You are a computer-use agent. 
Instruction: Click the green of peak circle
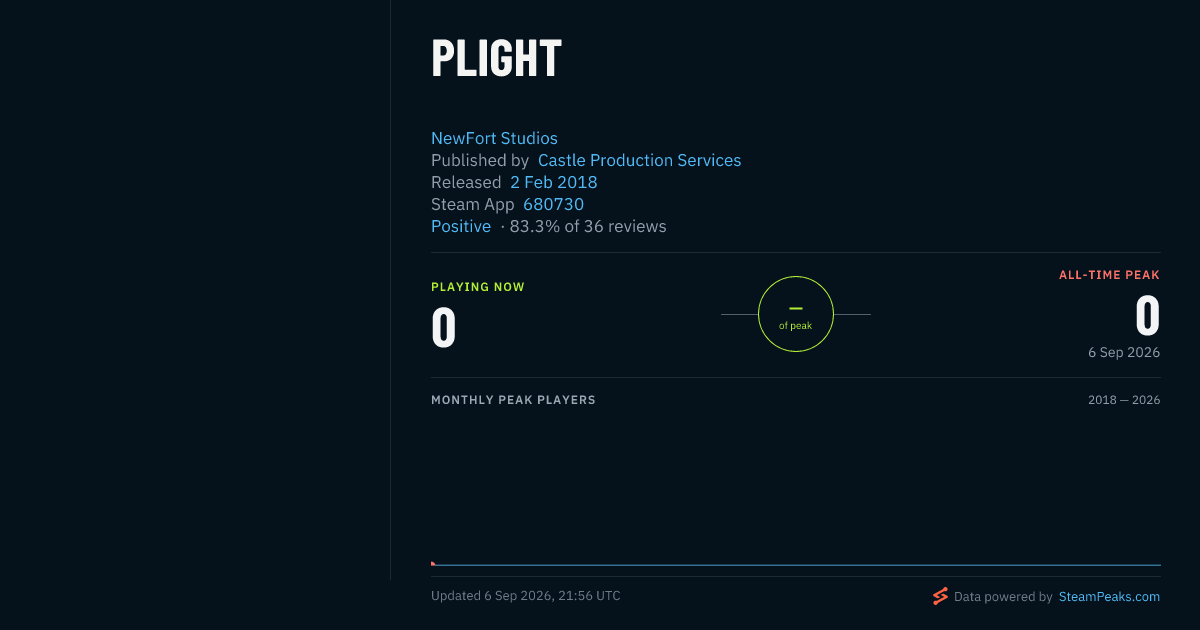coord(796,314)
